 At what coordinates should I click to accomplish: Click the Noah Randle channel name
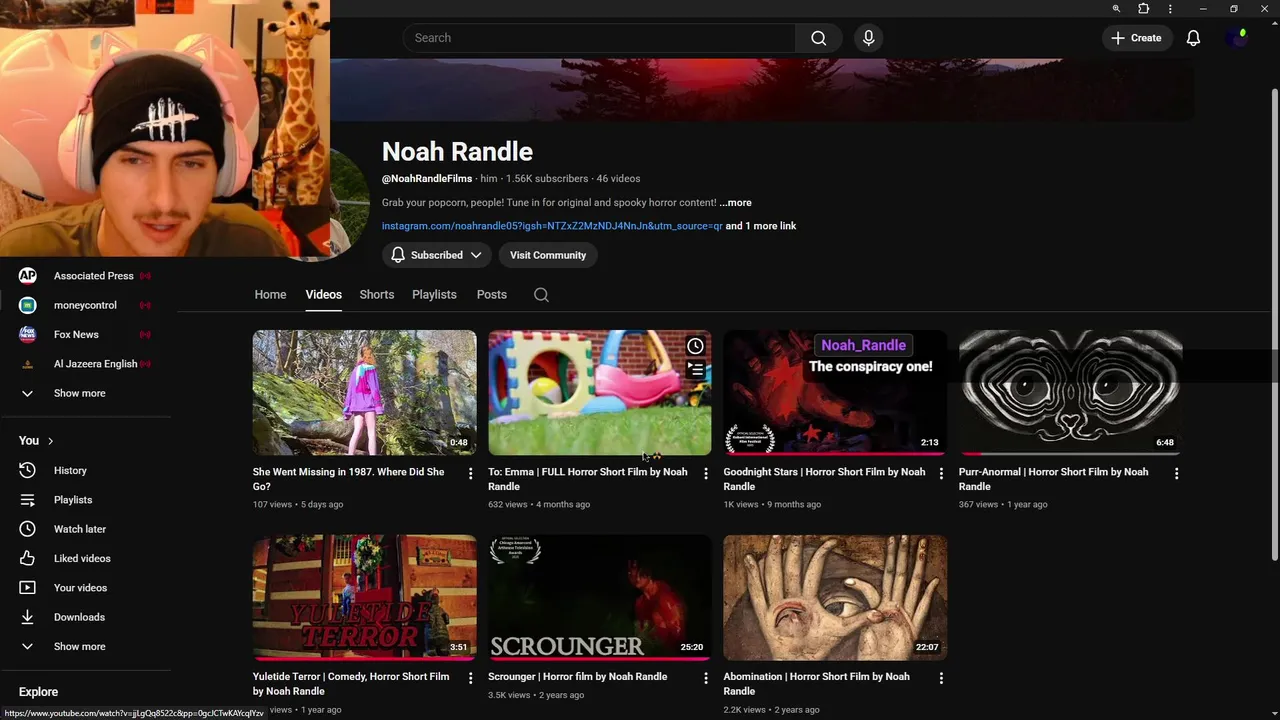click(x=457, y=152)
